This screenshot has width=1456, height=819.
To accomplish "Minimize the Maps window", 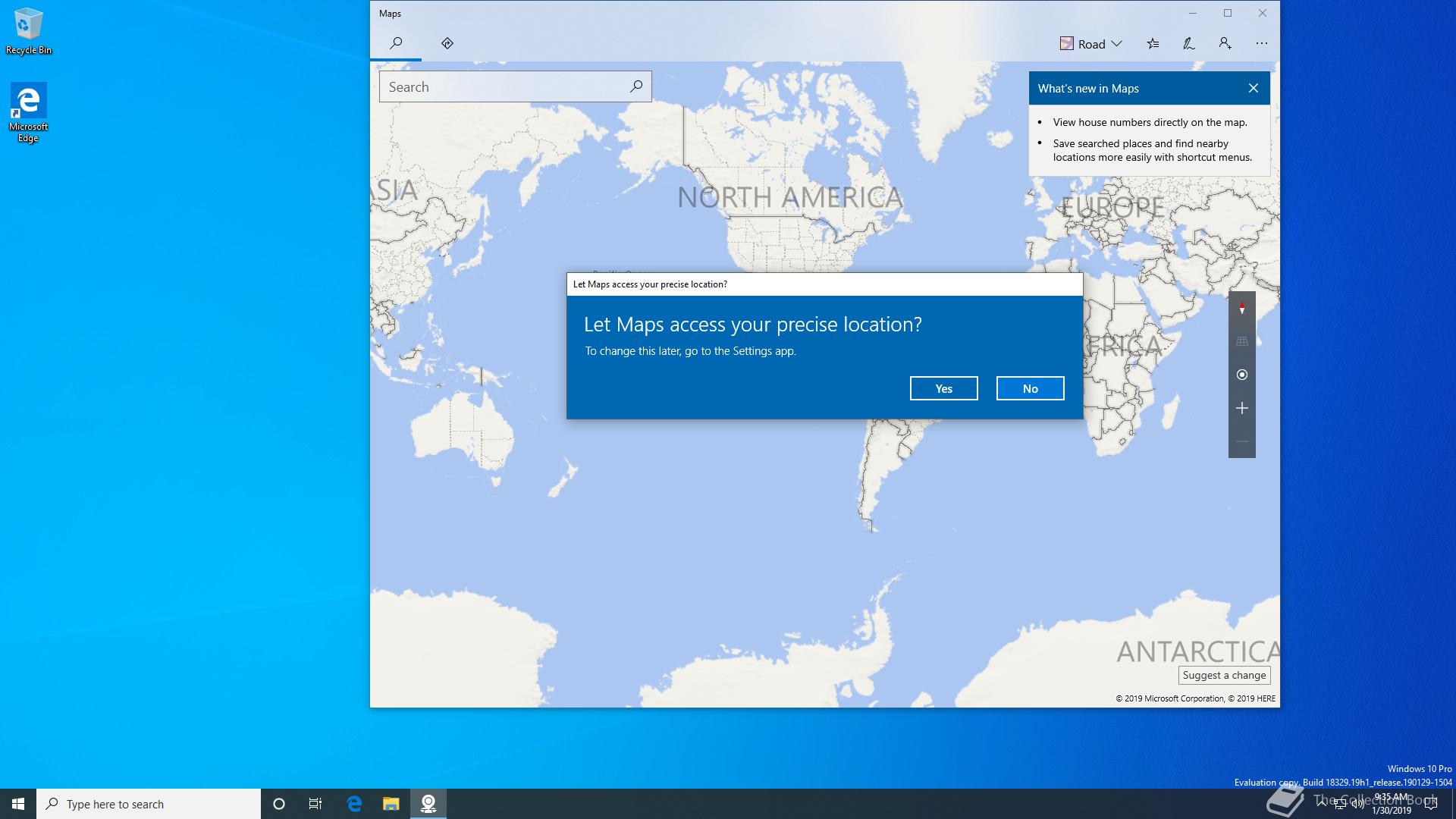I will pyautogui.click(x=1193, y=13).
